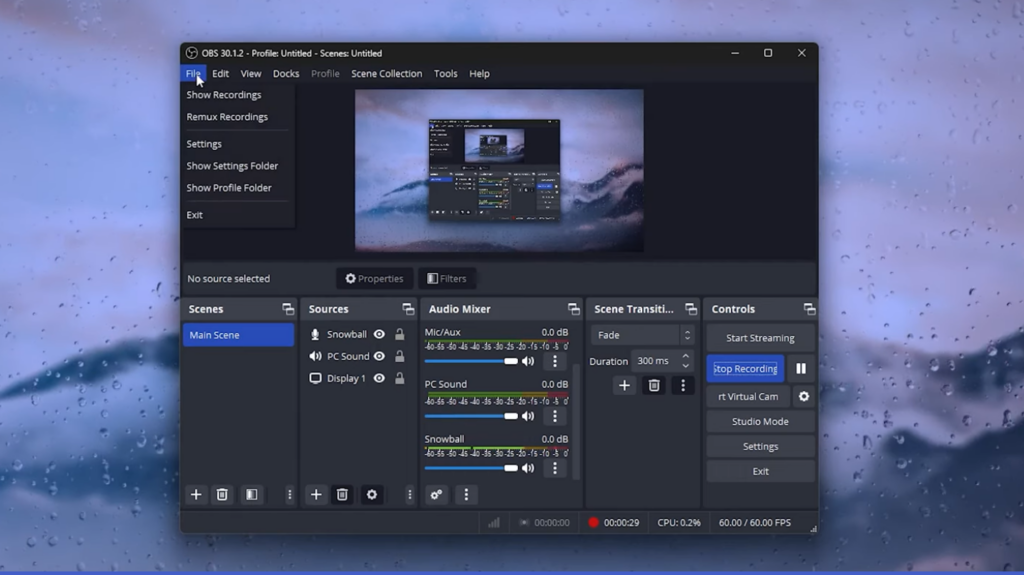Open scene filters icon in Scenes toolbar

tap(252, 494)
